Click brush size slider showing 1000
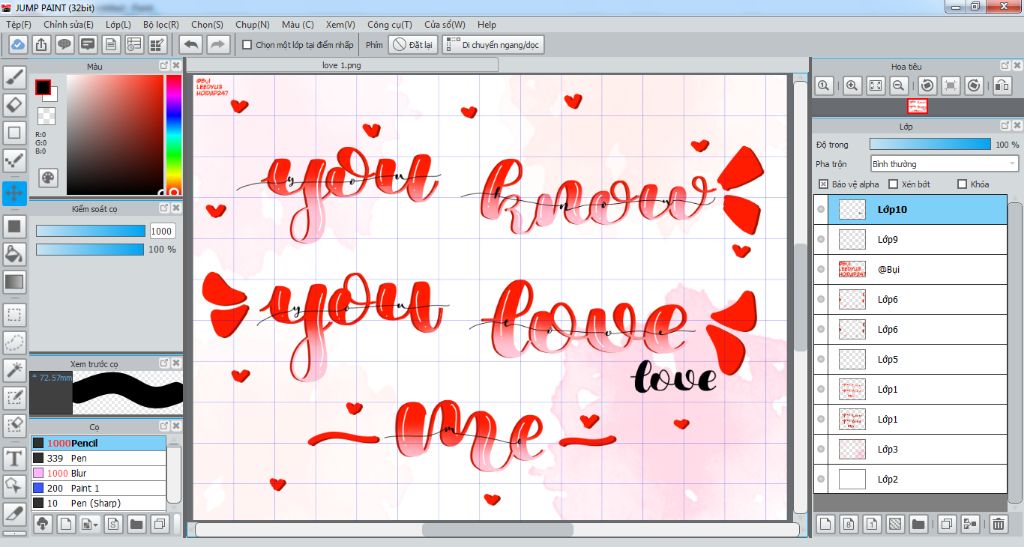 (90, 231)
